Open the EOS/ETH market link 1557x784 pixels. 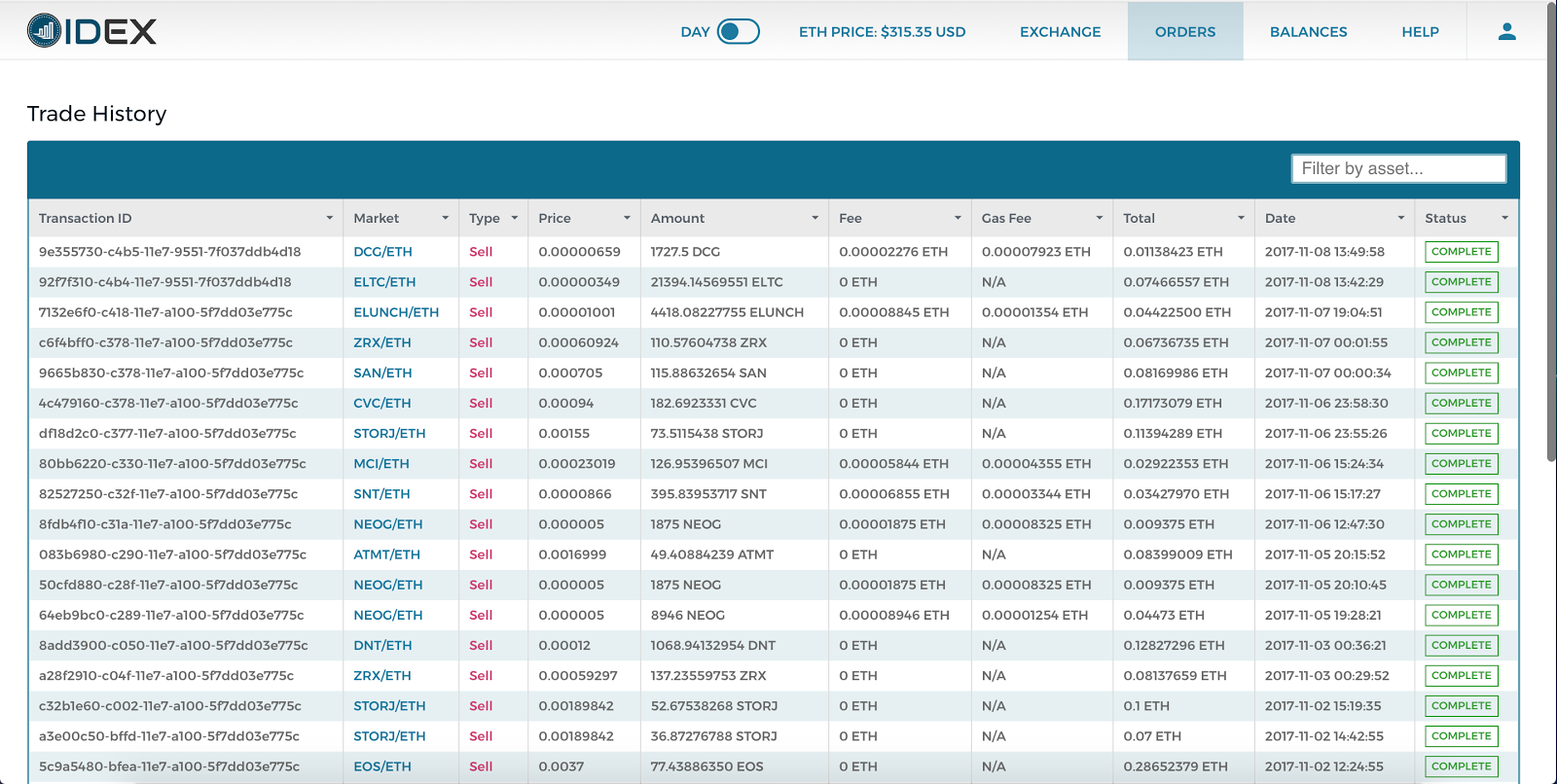point(382,766)
